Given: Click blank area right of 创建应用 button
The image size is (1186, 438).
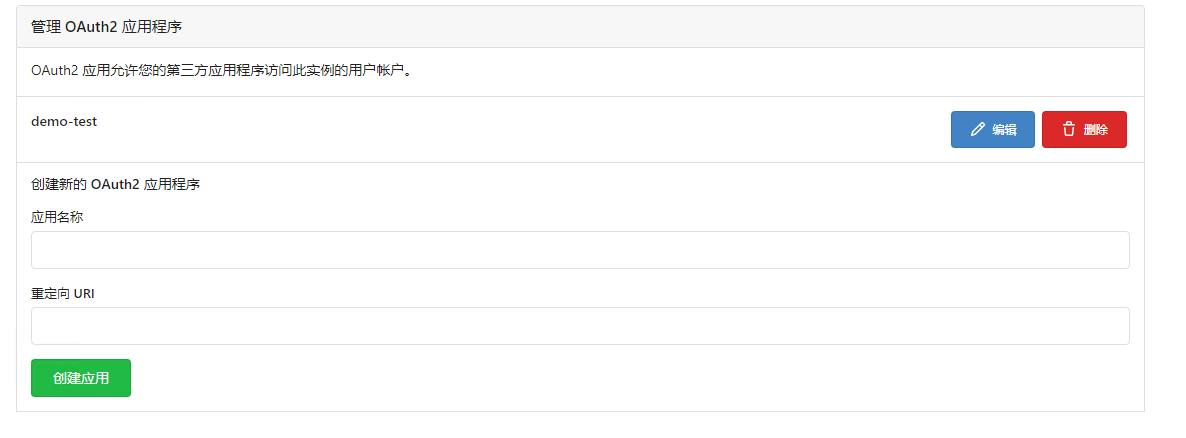Looking at the screenshot, I should coord(600,378).
